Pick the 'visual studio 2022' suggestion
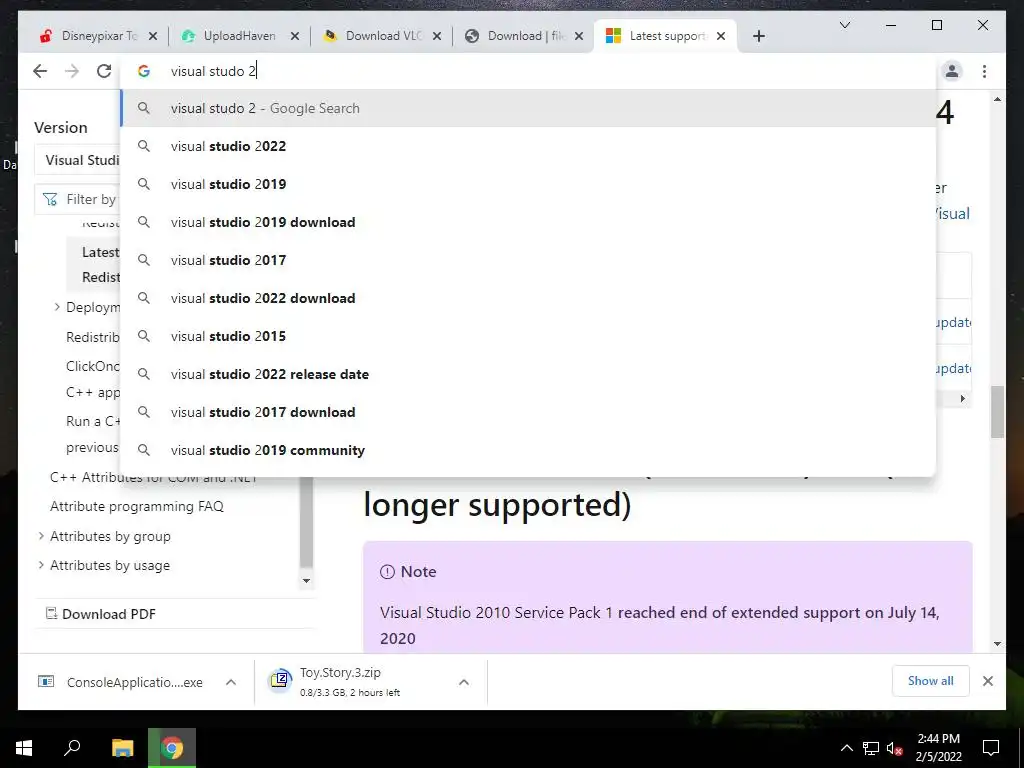 click(528, 146)
